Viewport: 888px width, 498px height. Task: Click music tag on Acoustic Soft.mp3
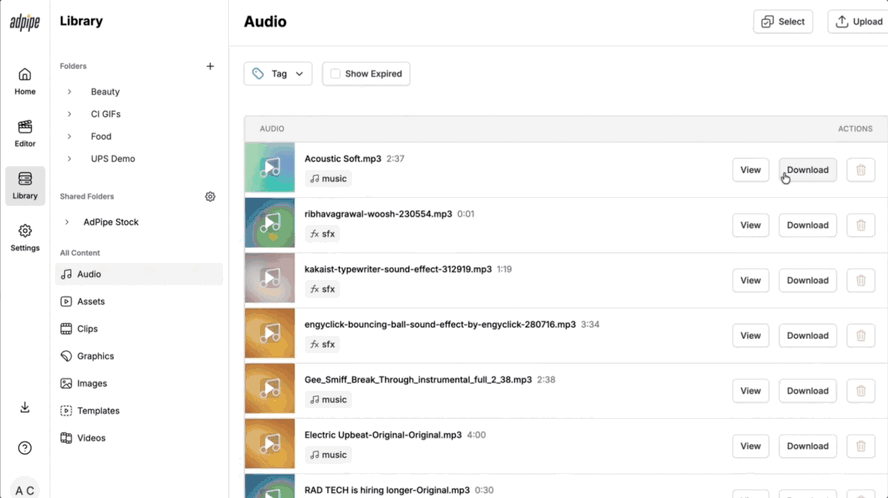(328, 178)
